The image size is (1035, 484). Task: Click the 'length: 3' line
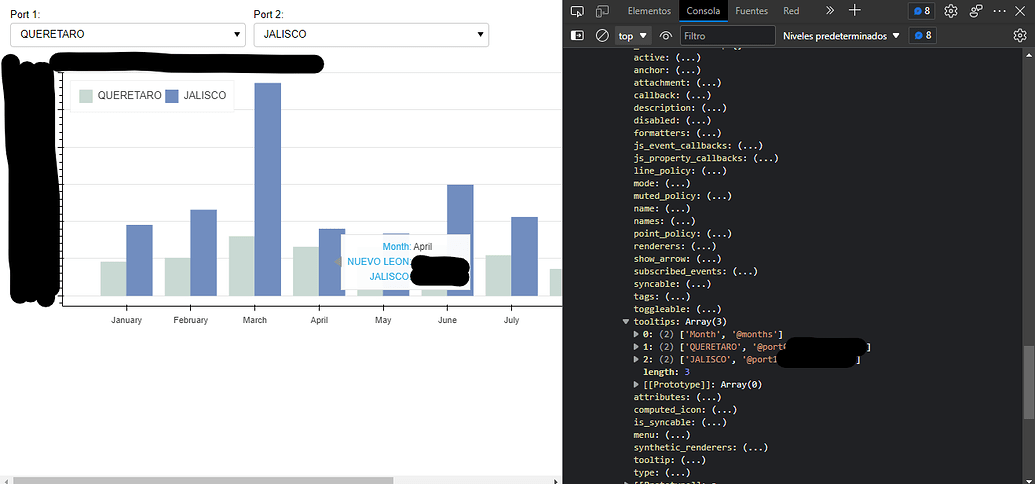[x=667, y=372]
